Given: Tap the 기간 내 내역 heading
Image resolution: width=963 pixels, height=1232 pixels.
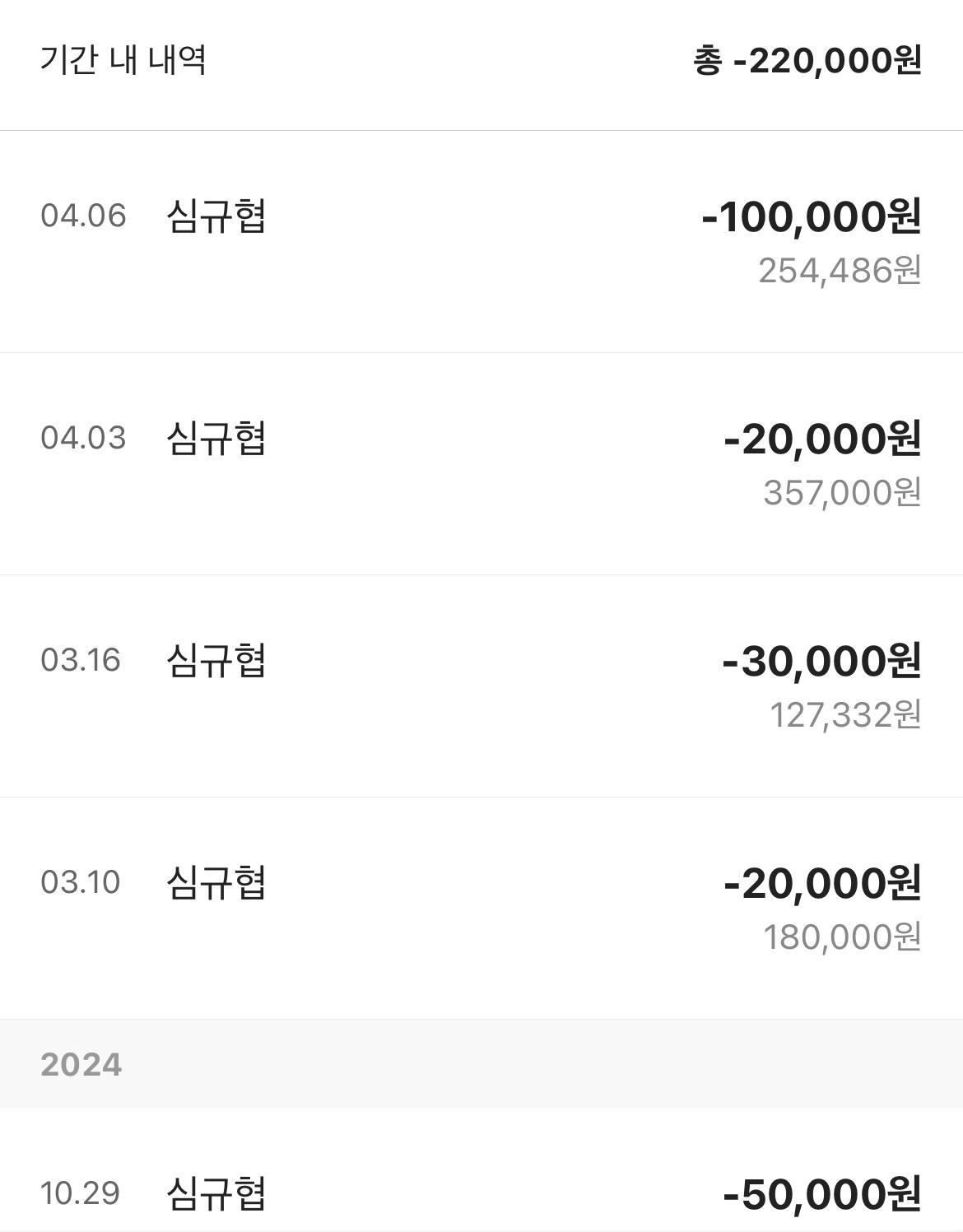Looking at the screenshot, I should pyautogui.click(x=123, y=61).
